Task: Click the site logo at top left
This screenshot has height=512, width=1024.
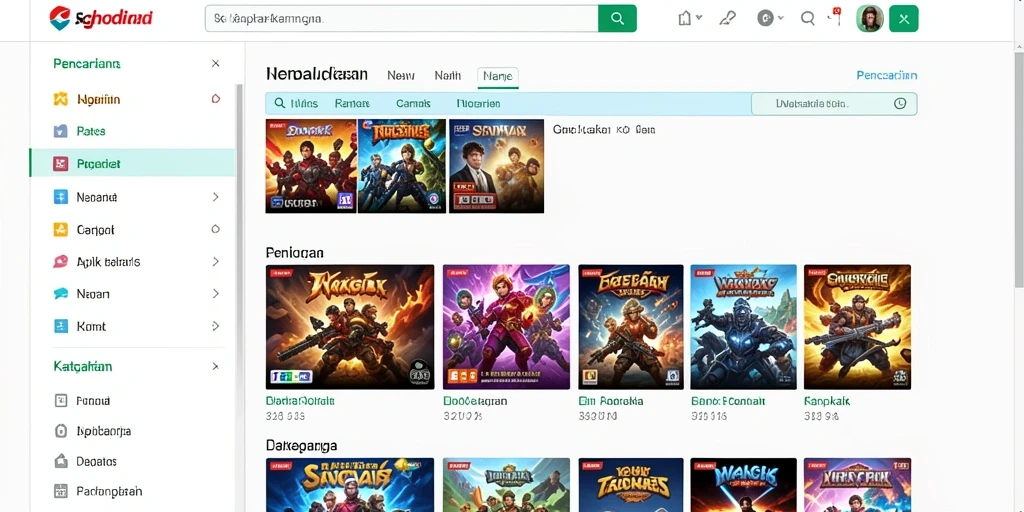Action: 101,18
